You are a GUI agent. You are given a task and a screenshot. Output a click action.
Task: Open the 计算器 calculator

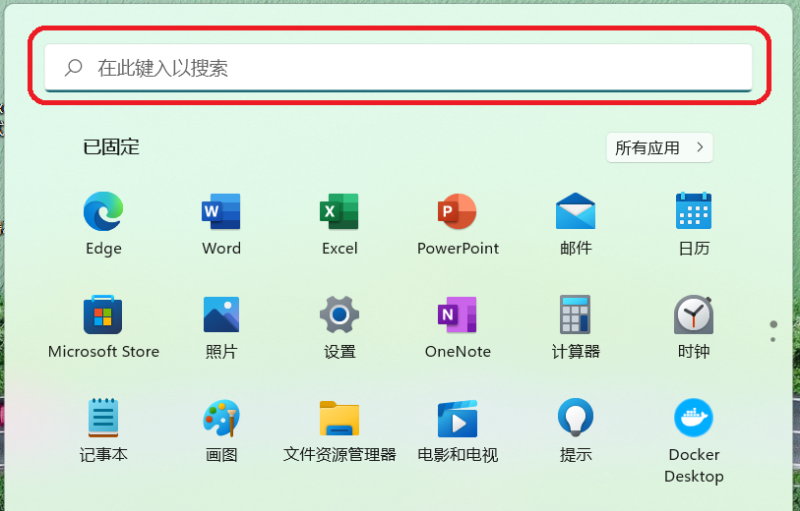pyautogui.click(x=576, y=326)
